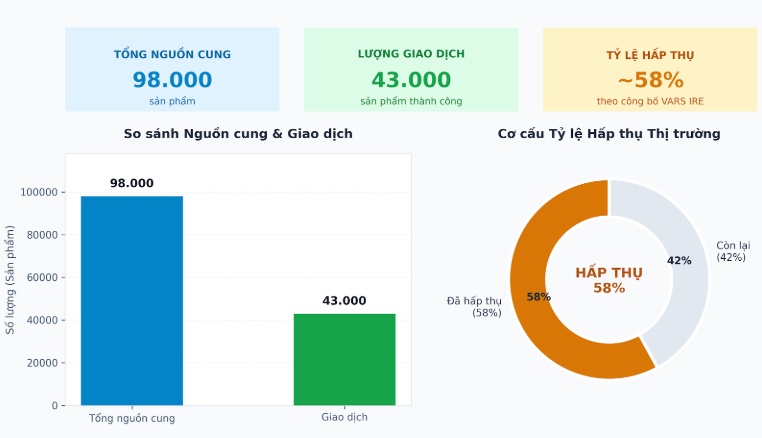
Task: Click the 100000 y-axis tick label
Action: [39, 193]
